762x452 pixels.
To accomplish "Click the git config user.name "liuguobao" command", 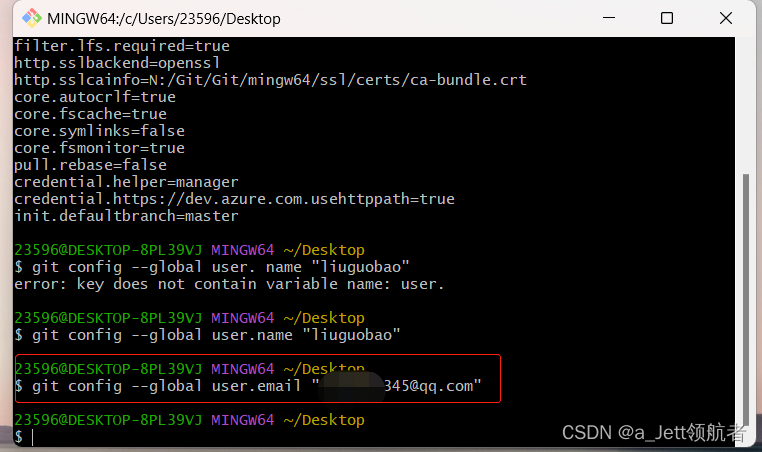I will [208, 335].
